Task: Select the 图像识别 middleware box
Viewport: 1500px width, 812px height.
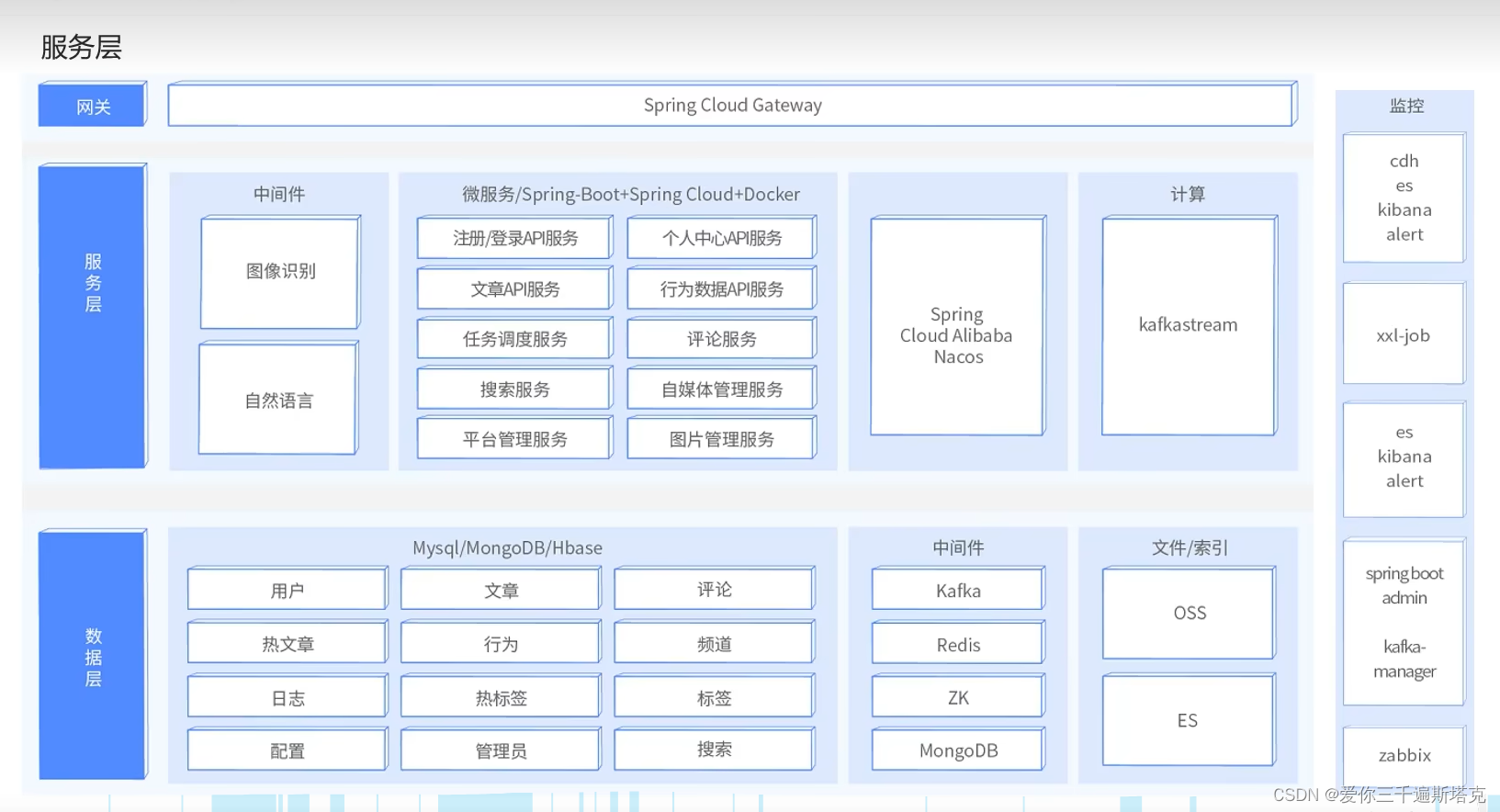Action: (x=280, y=273)
